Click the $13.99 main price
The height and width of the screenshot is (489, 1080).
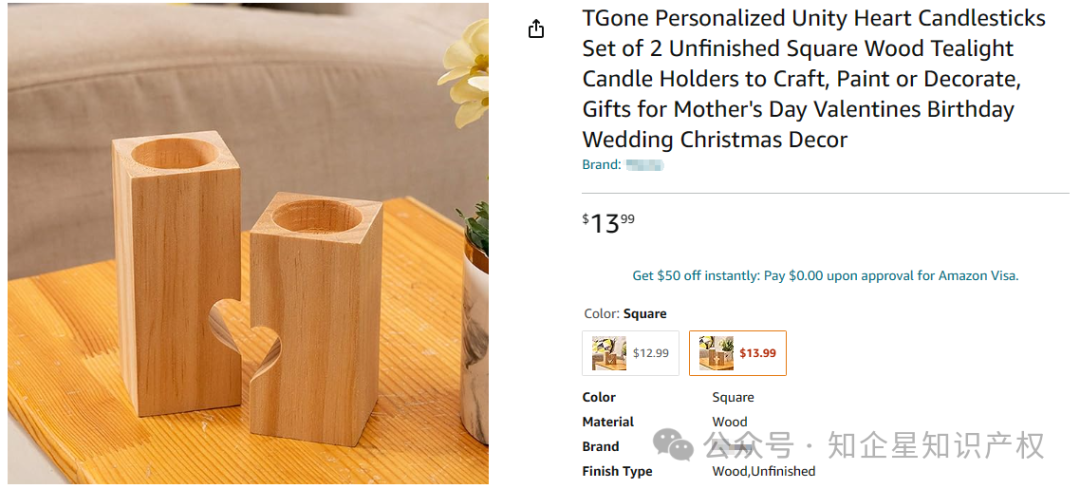(x=608, y=222)
